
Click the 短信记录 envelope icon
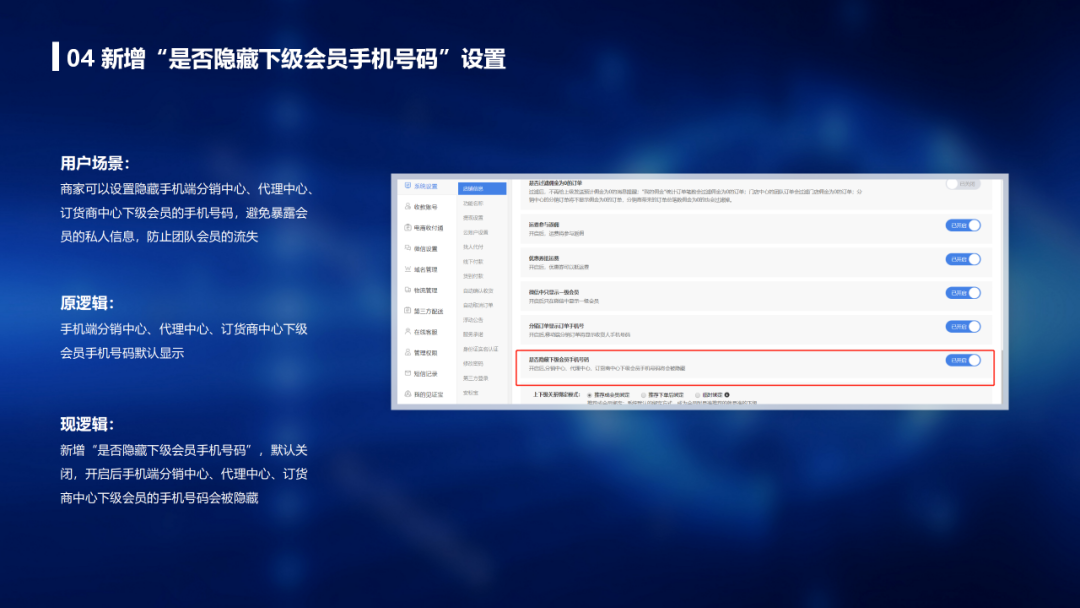coord(406,373)
